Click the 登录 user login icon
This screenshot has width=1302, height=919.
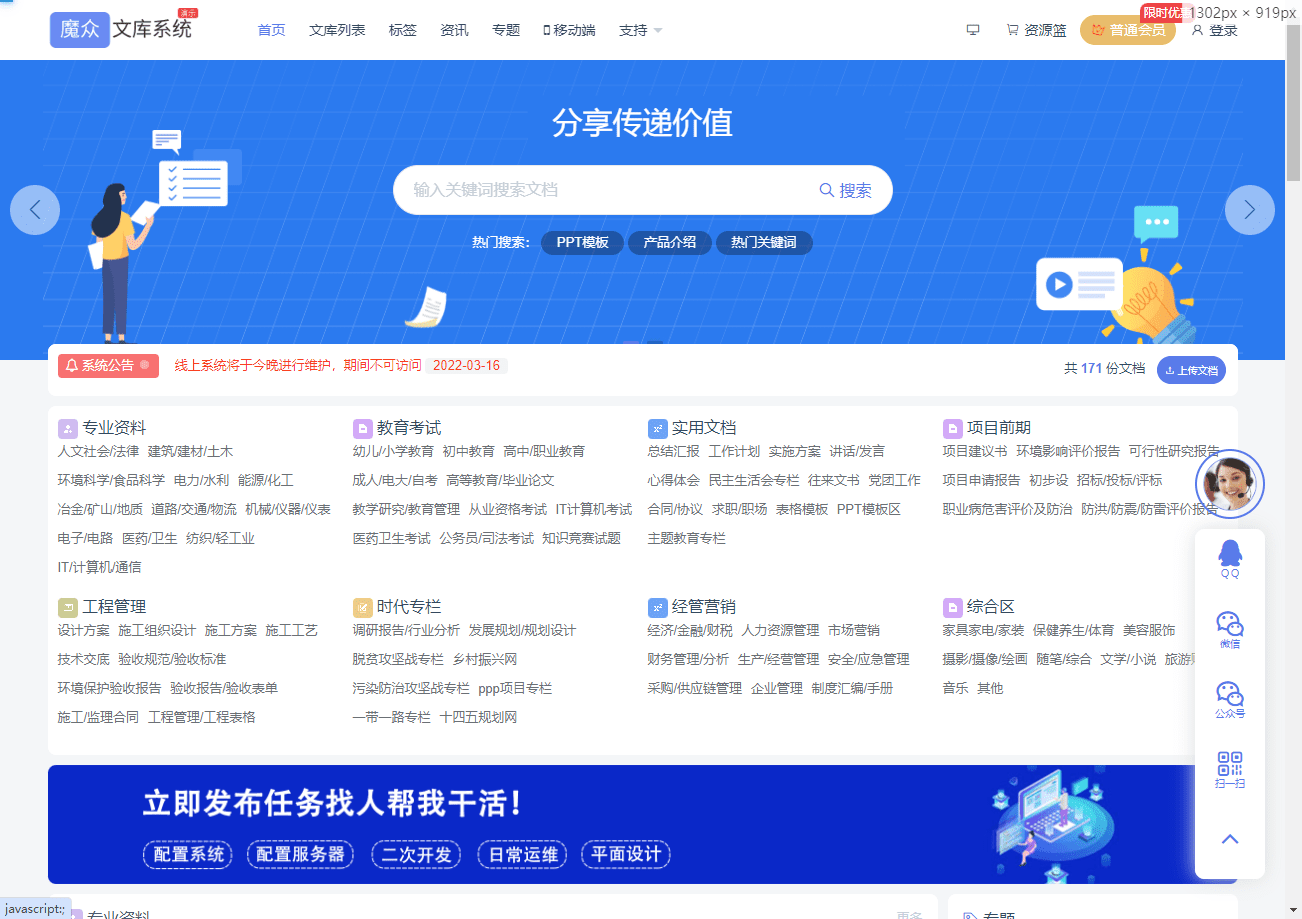1214,30
